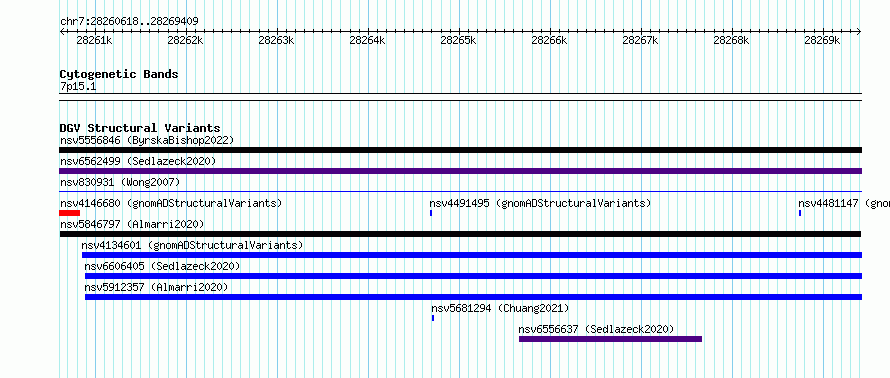Click the nsv6562499 (Sedlazeck2020) label
The height and width of the screenshot is (378, 890).
pyautogui.click(x=138, y=161)
